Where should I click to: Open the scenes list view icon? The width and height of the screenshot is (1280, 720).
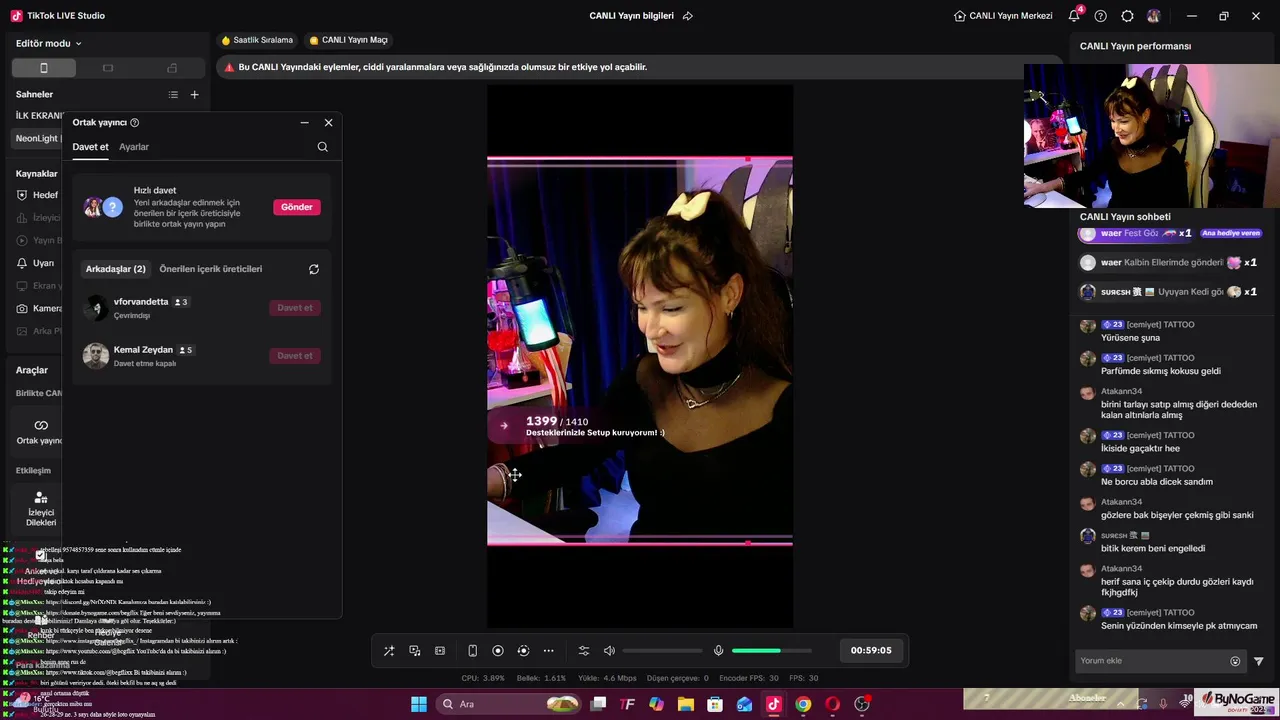click(173, 95)
